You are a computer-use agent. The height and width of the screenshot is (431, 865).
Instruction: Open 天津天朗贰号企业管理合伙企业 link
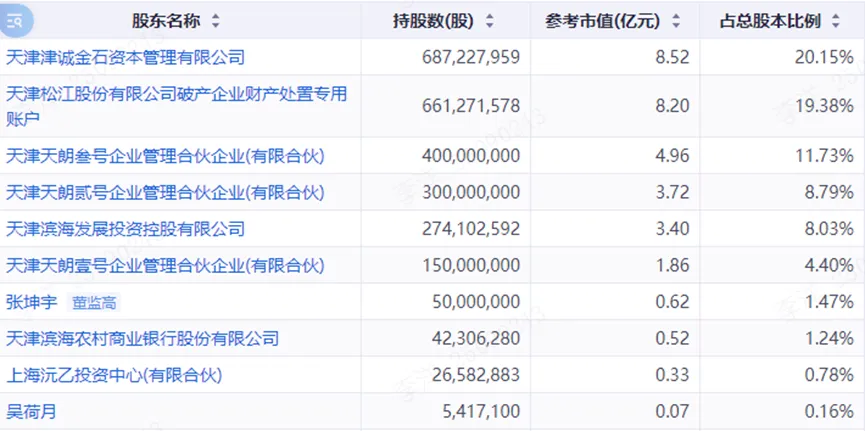click(x=165, y=192)
